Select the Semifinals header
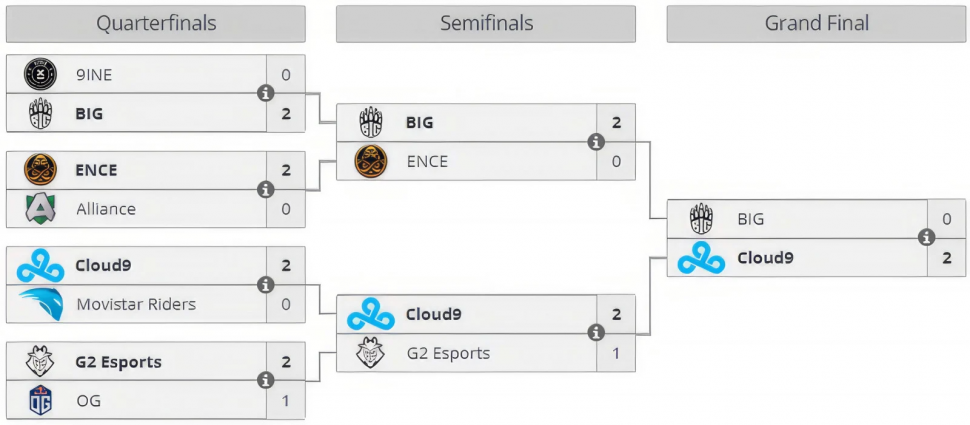The width and height of the screenshot is (970, 425). click(486, 24)
